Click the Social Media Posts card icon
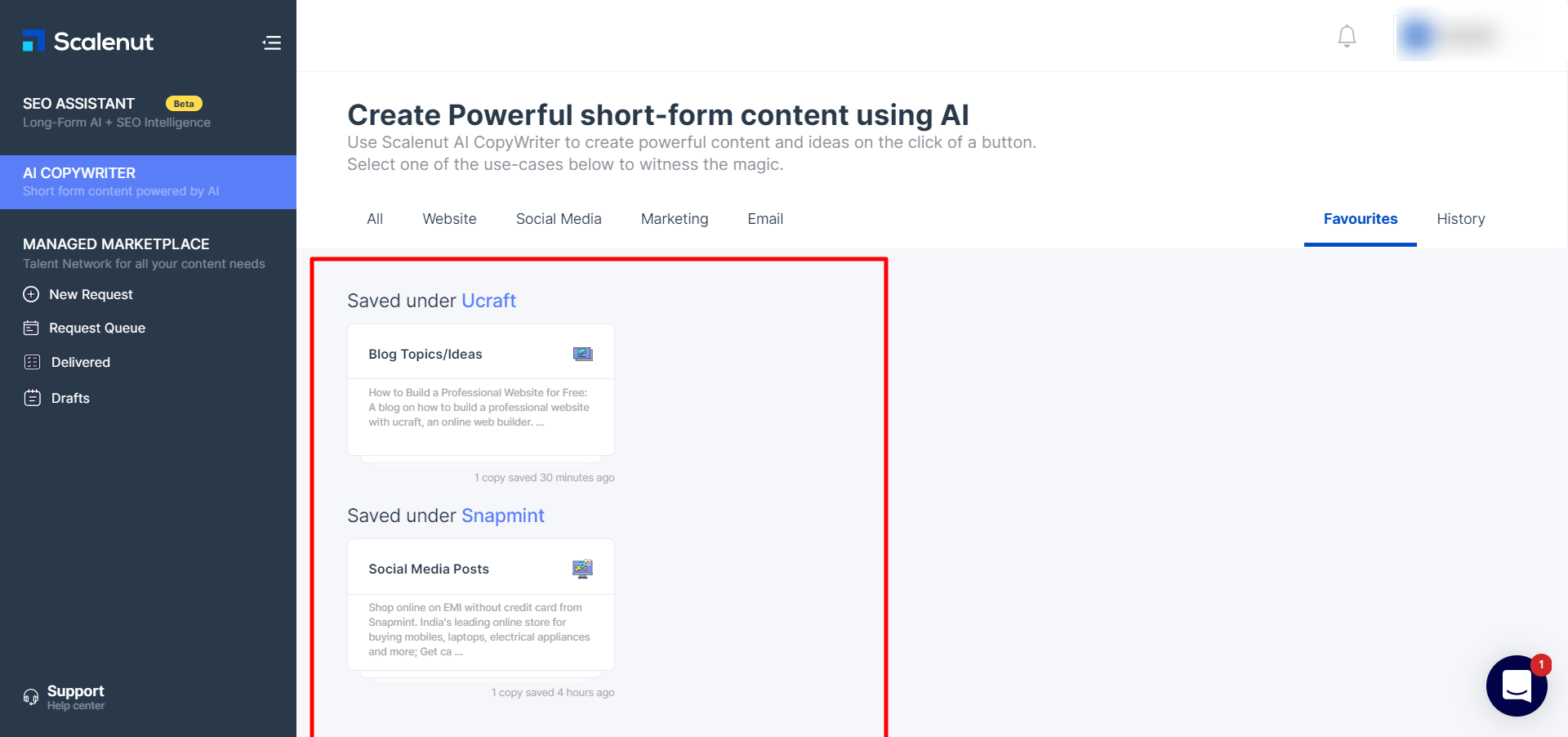This screenshot has width=1568, height=737. click(582, 569)
